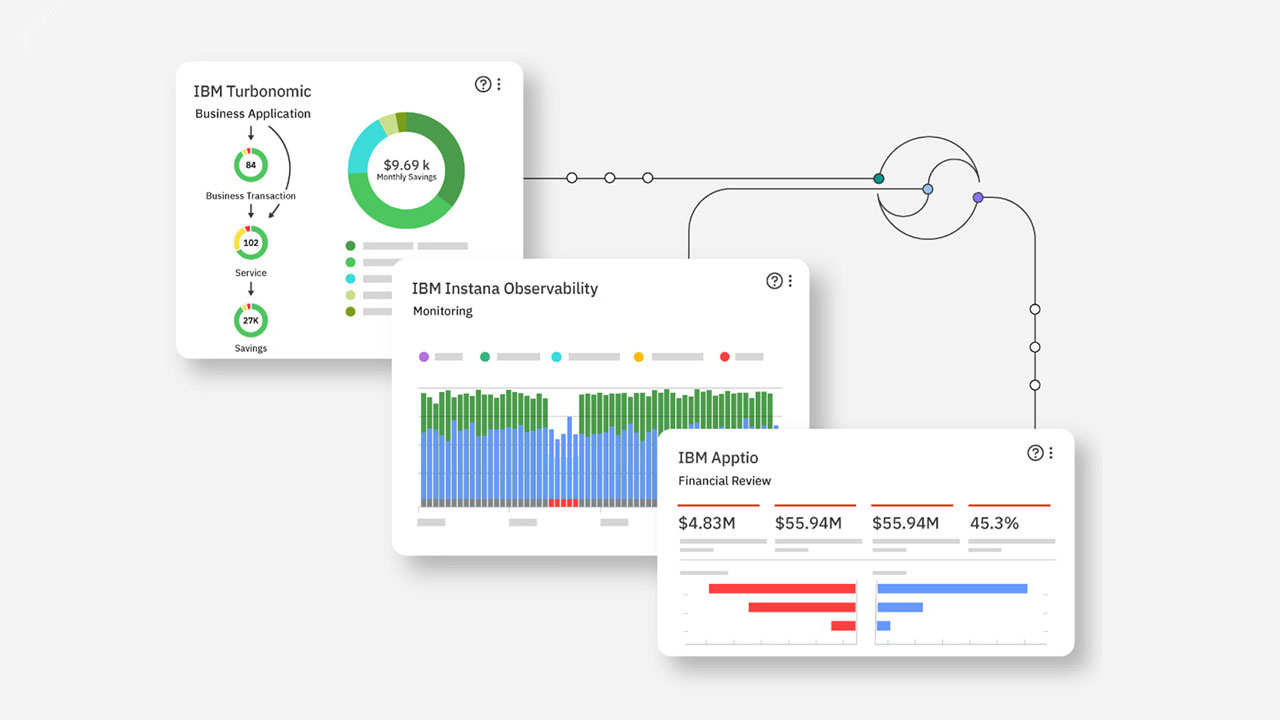Select the Business Transaction gauge showing 102
Screen dimensions: 1280x720
(x=251, y=243)
